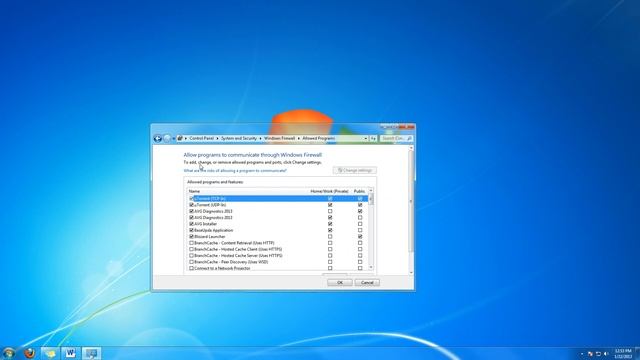Click the Forward navigation arrow button
Image resolution: width=640 pixels, height=360 pixels.
click(x=167, y=139)
